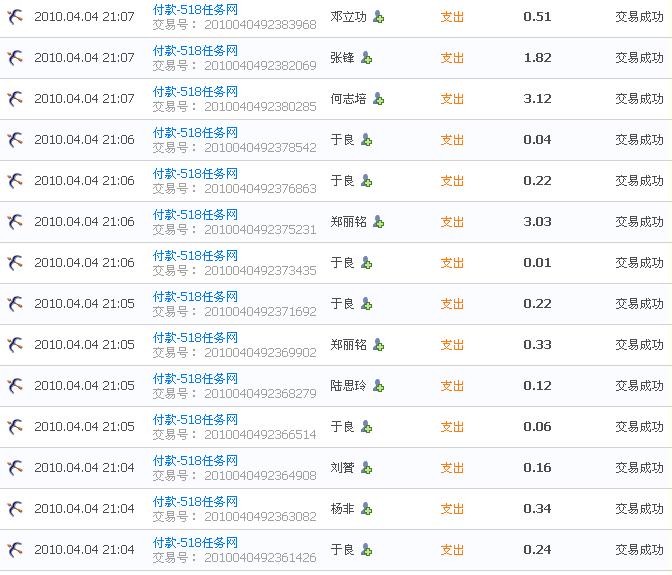The width and height of the screenshot is (672, 575).
Task: Click add-contact icon beside 于良 in 0.04 row
Action: tap(366, 140)
